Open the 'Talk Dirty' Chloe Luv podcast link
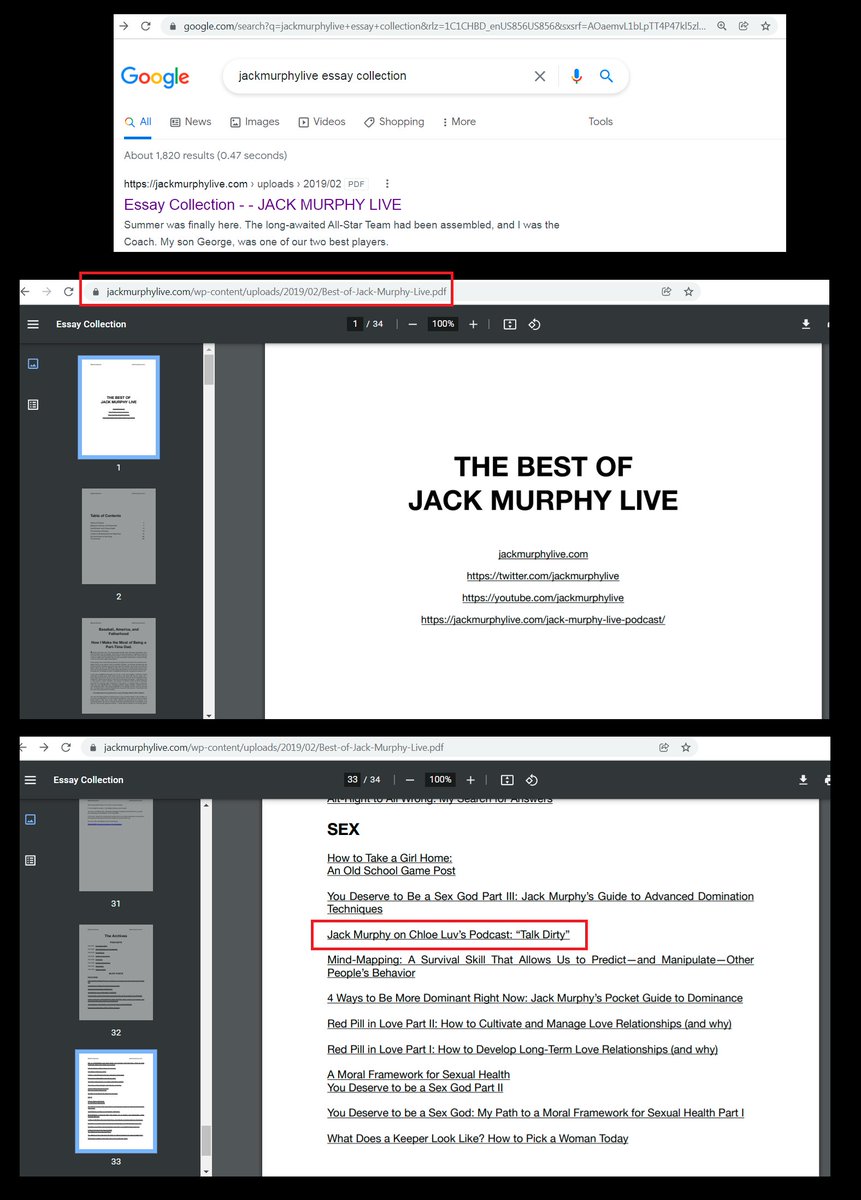This screenshot has height=1200, width=861. pos(448,935)
